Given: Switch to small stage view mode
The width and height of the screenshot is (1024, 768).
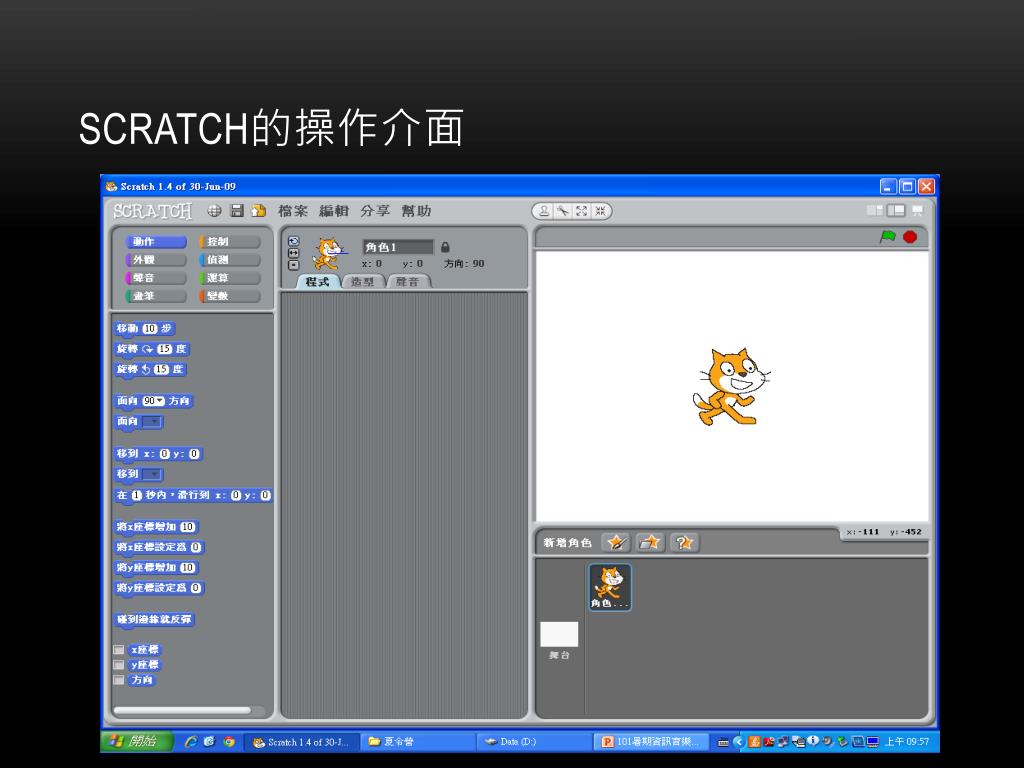Looking at the screenshot, I should 874,210.
